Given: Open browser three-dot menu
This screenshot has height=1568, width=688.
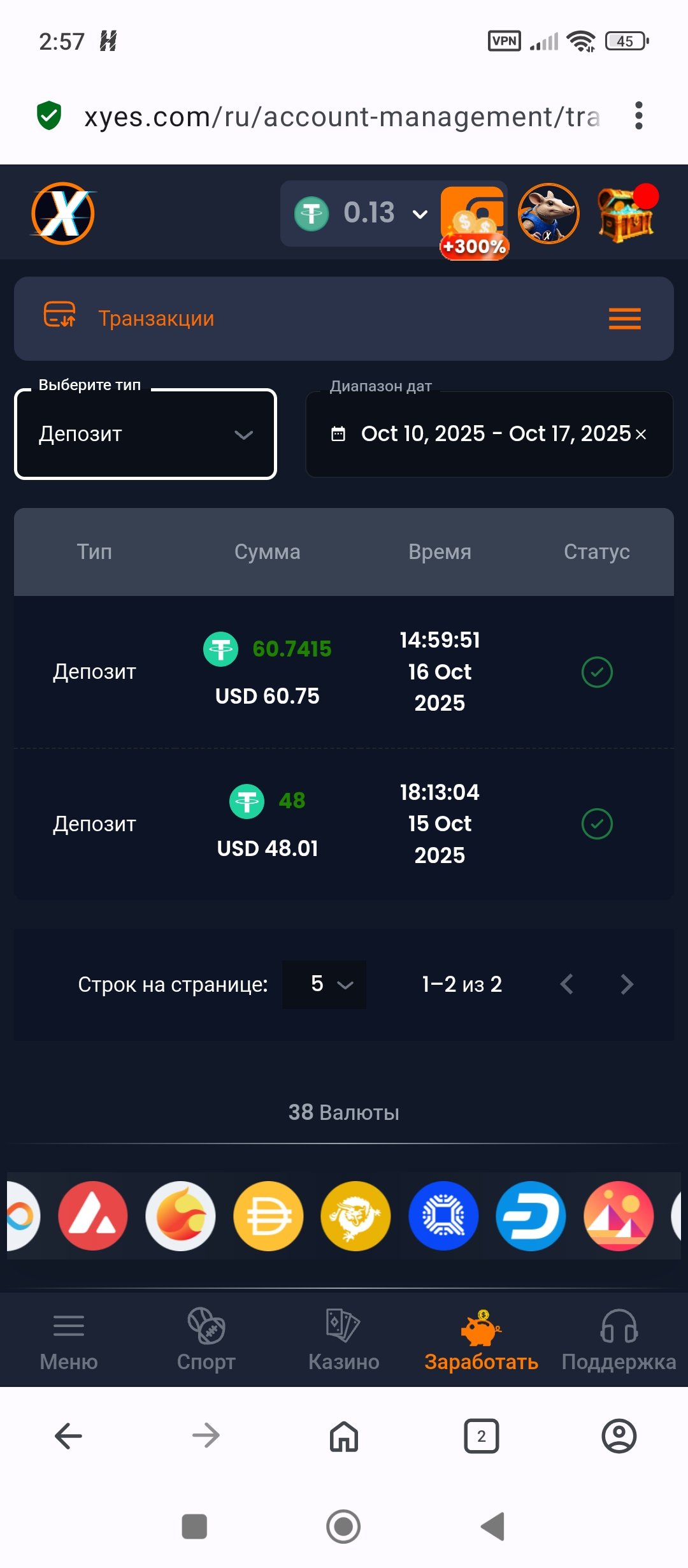Looking at the screenshot, I should (638, 116).
